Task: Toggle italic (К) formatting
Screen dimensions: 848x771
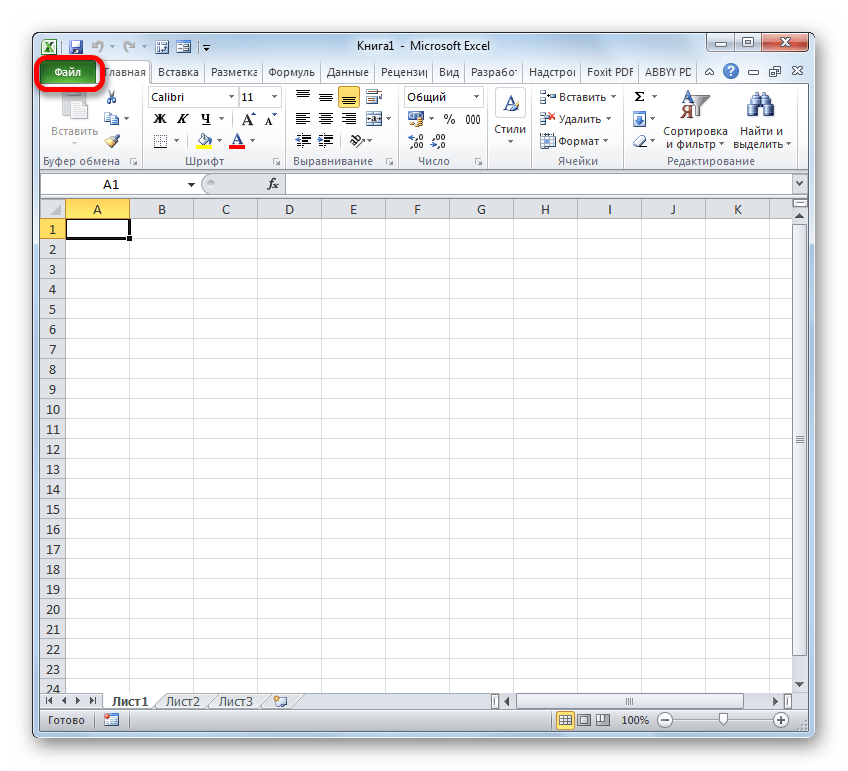Action: tap(183, 119)
